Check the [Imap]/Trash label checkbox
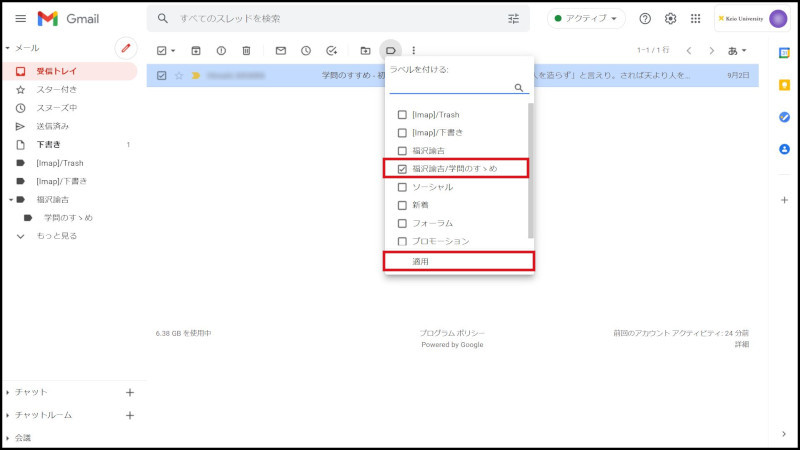Image resolution: width=800 pixels, height=450 pixels. pyautogui.click(x=402, y=115)
